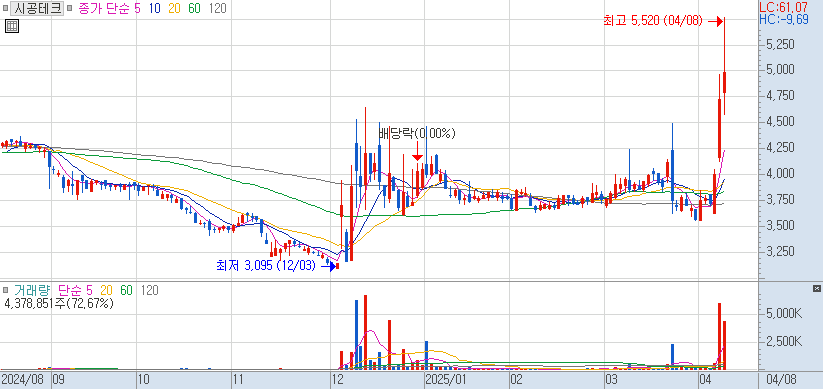823x389 pixels.
Task: Click the small square before 거래량
Action: point(5,290)
